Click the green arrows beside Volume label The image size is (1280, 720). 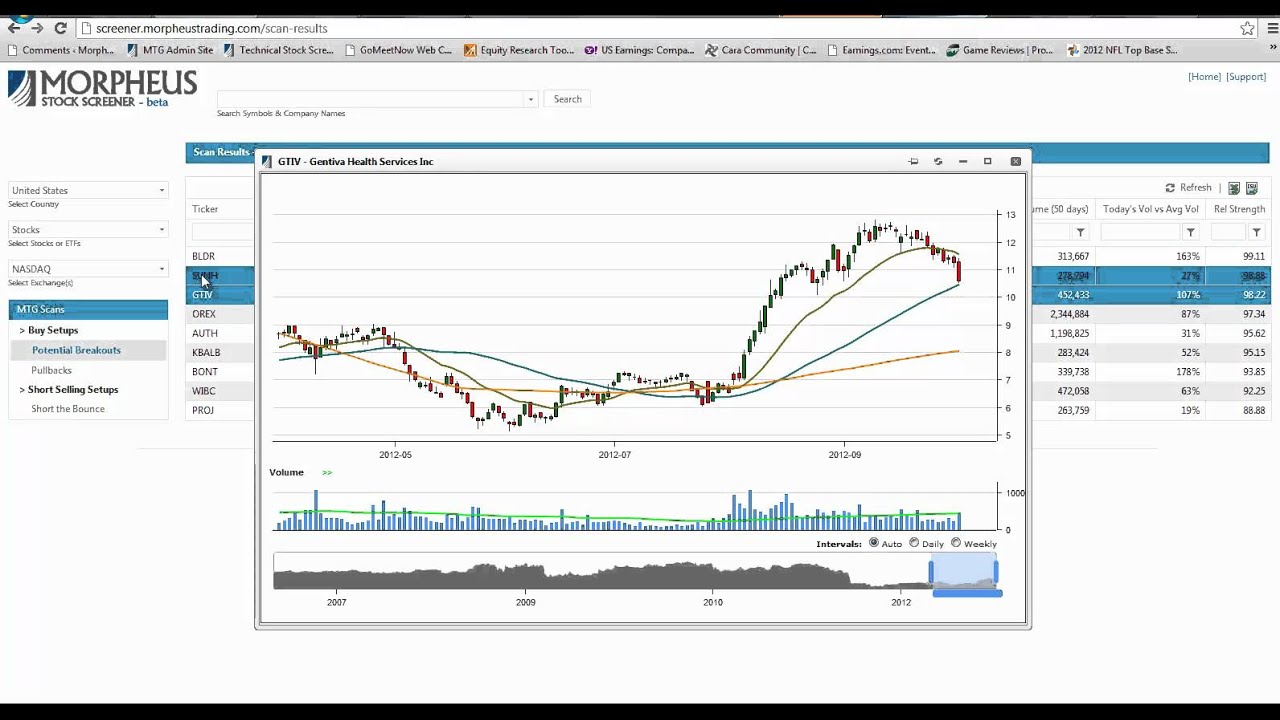click(327, 473)
